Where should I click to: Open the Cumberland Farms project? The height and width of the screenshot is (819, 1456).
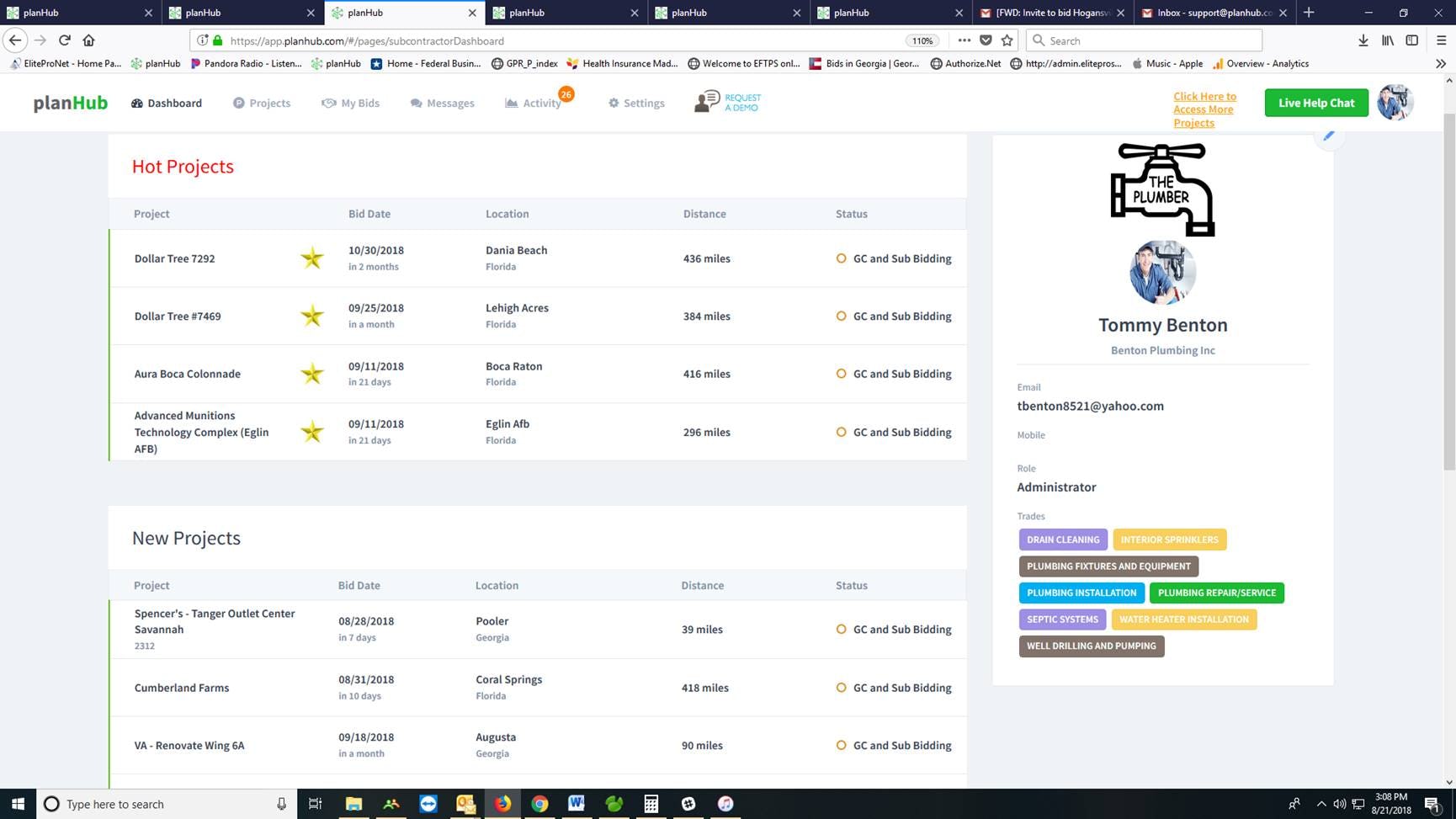tap(182, 688)
